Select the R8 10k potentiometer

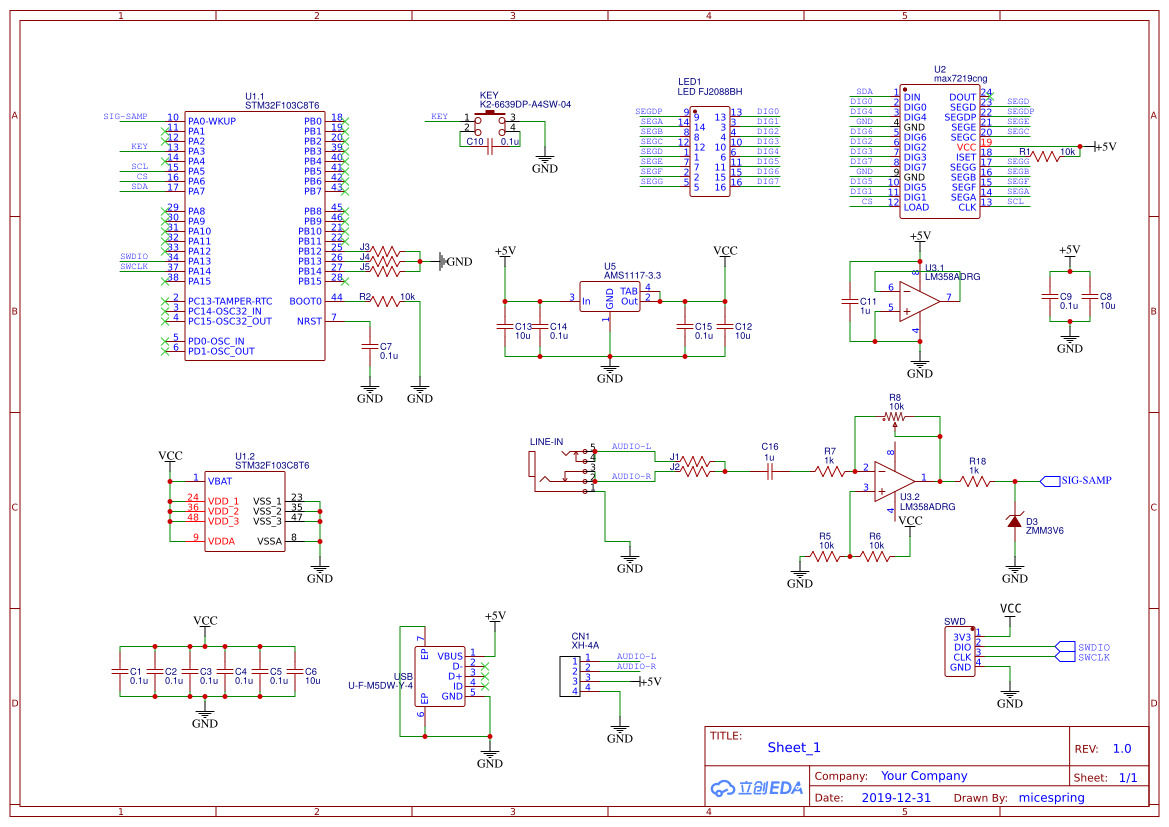coord(895,417)
